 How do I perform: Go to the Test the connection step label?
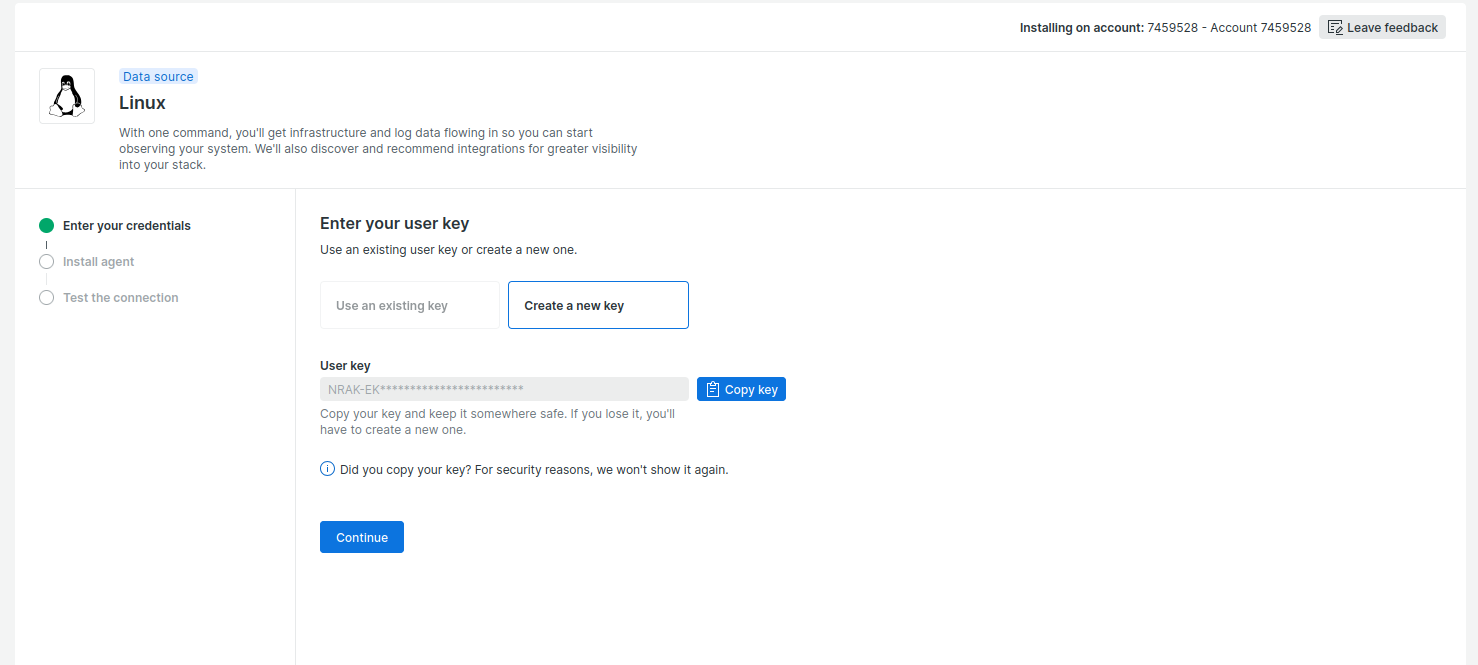pos(120,298)
